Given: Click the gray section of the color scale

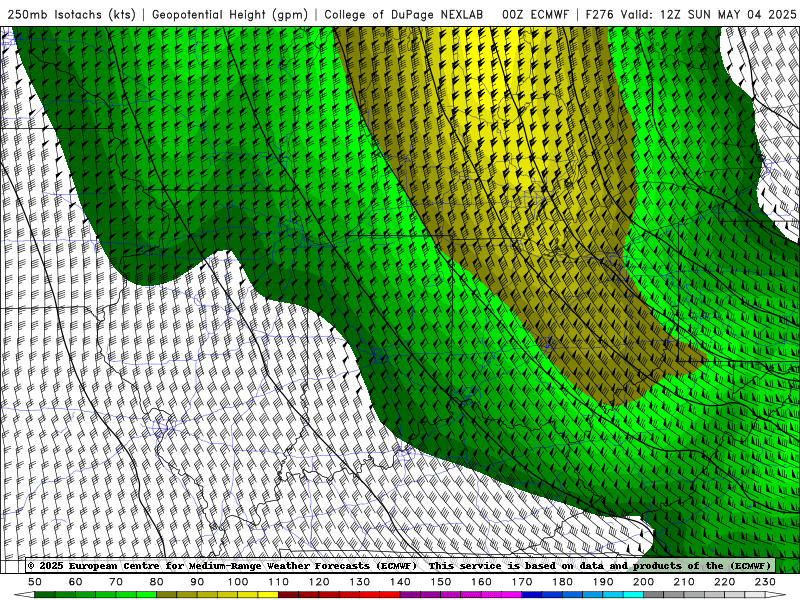Looking at the screenshot, I should pyautogui.click(x=704, y=595).
